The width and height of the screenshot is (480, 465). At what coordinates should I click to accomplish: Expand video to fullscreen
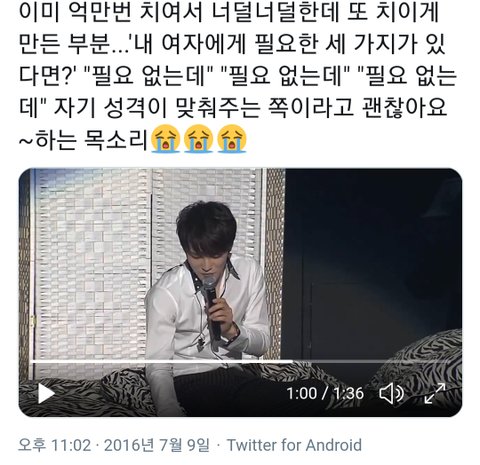tap(435, 393)
